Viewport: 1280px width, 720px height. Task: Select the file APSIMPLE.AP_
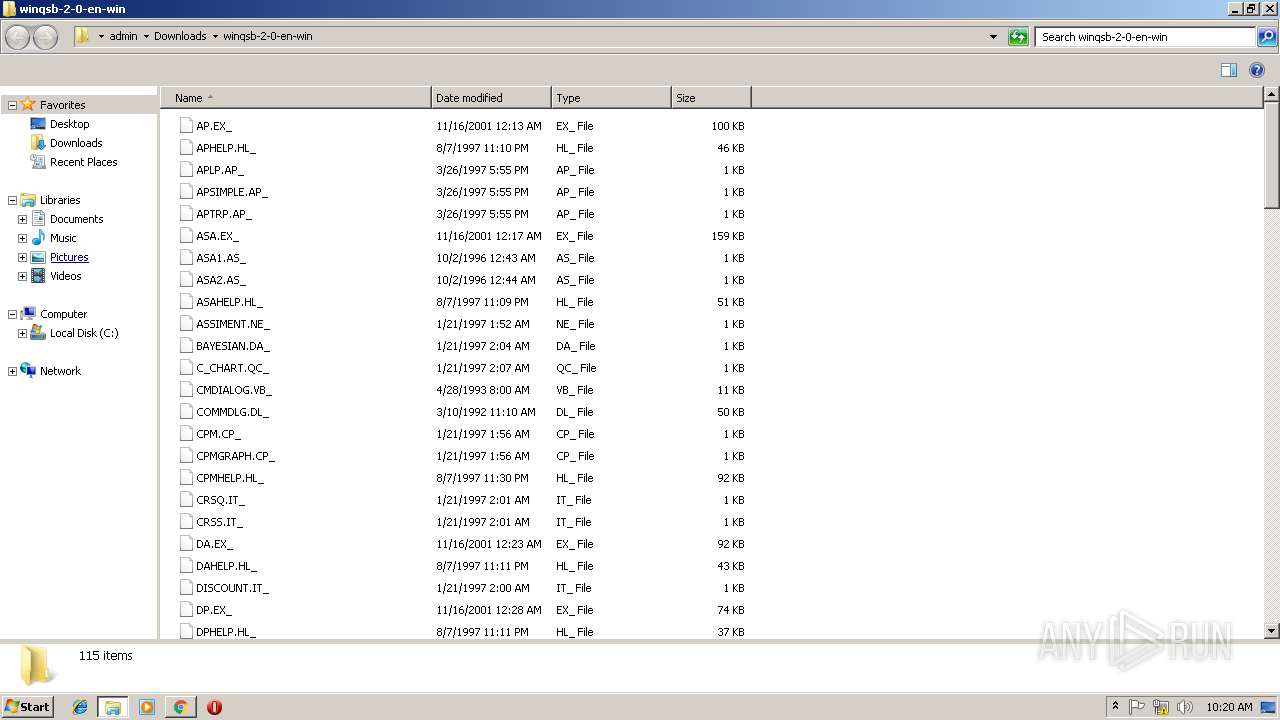[232, 192]
